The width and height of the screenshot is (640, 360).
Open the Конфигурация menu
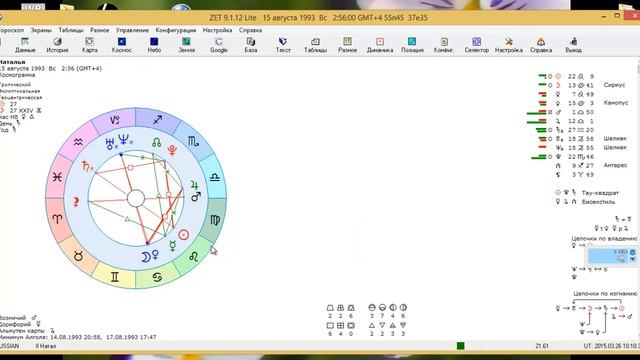pos(176,30)
